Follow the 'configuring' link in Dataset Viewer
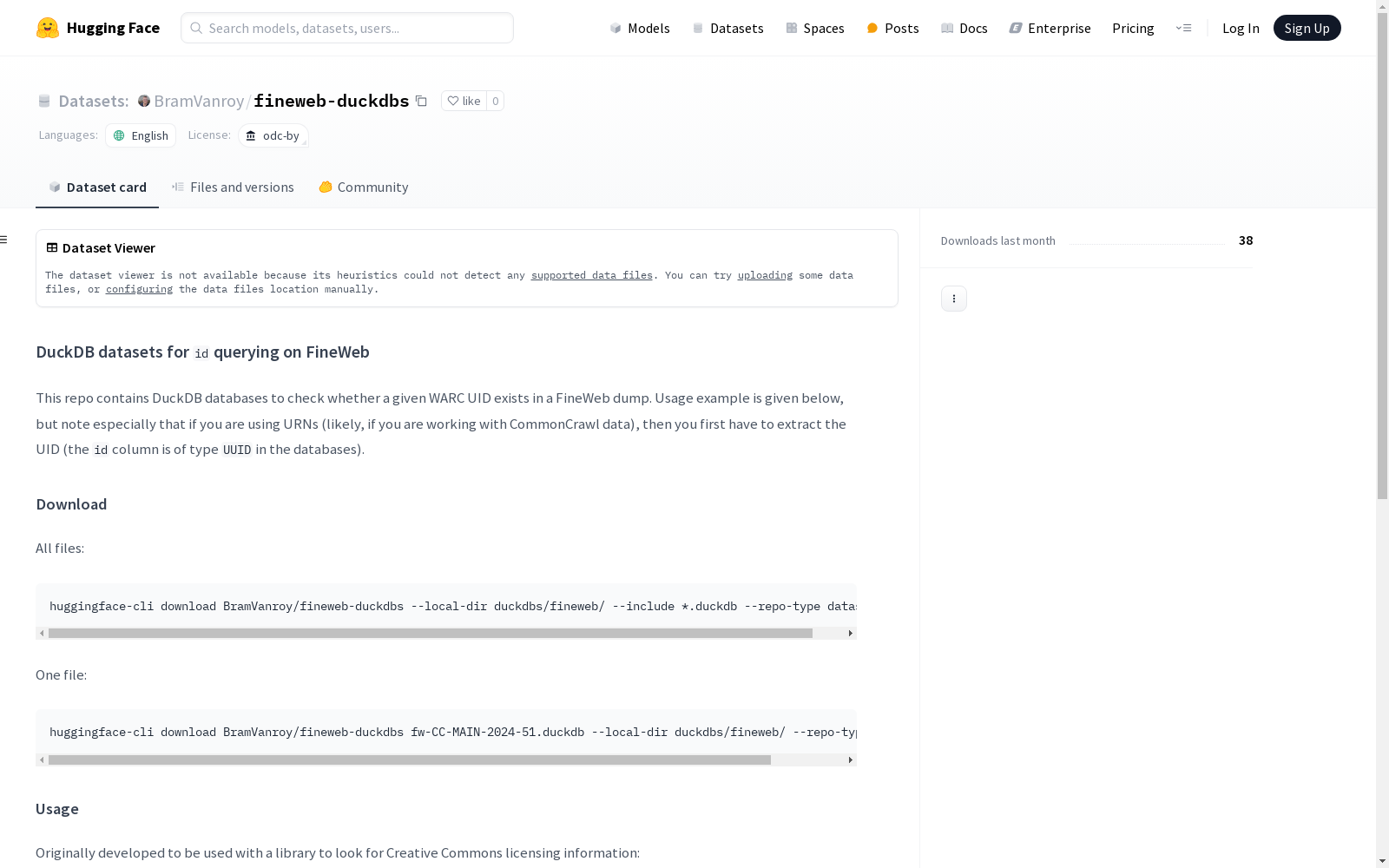Image resolution: width=1389 pixels, height=868 pixels. point(139,289)
